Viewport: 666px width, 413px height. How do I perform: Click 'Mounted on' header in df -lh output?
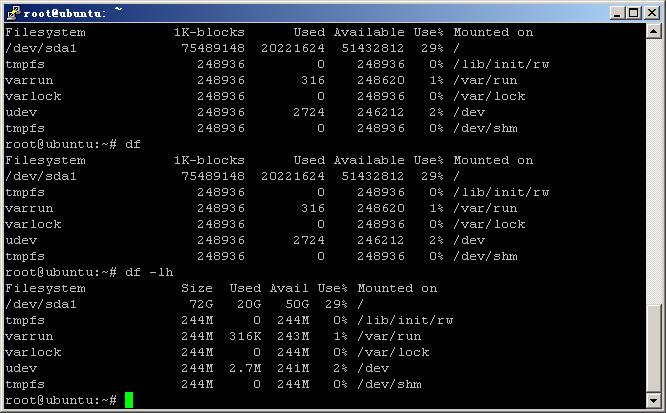click(397, 288)
